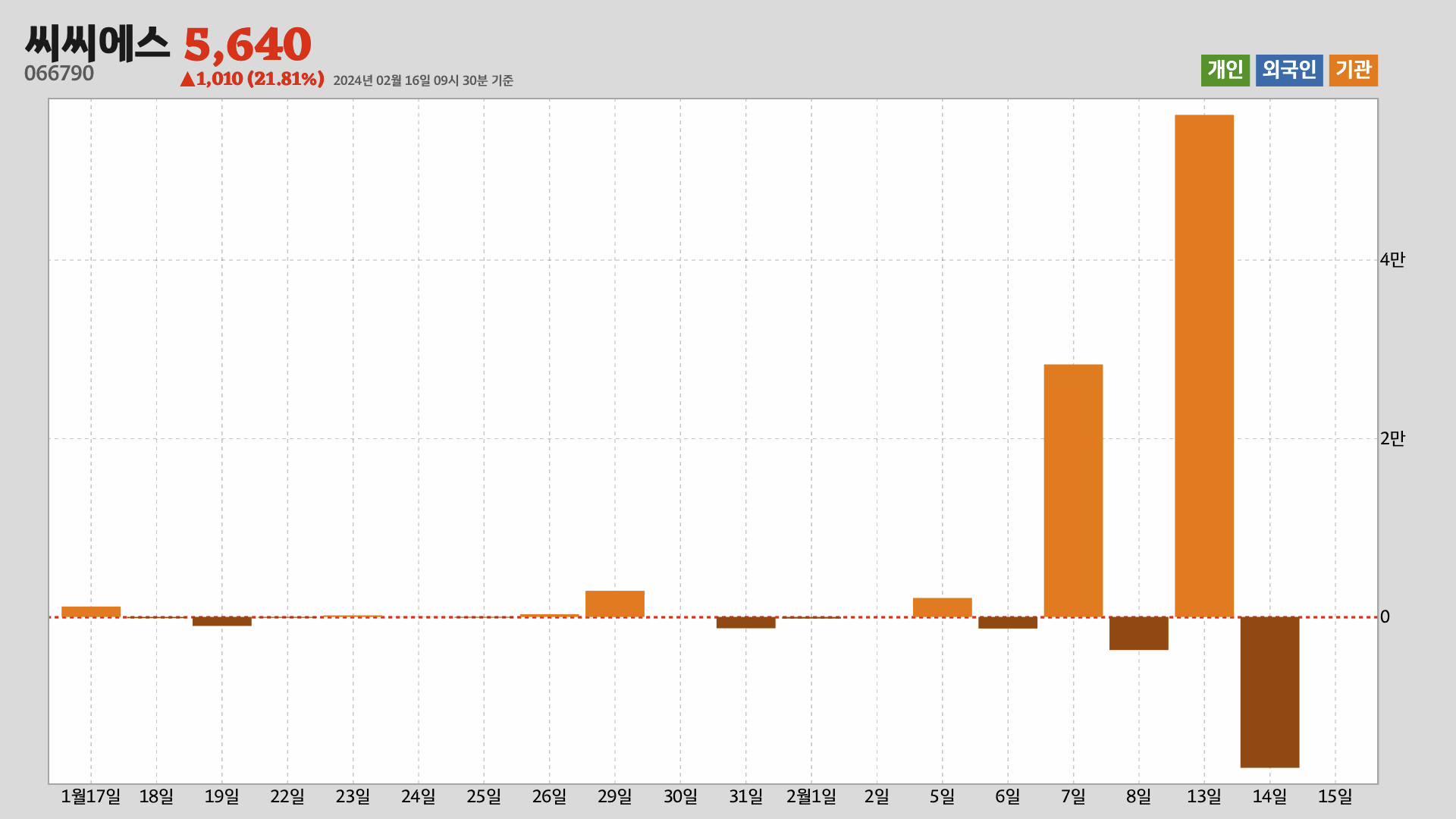
Task: Click the 15일 x-axis label
Action: 1335,797
